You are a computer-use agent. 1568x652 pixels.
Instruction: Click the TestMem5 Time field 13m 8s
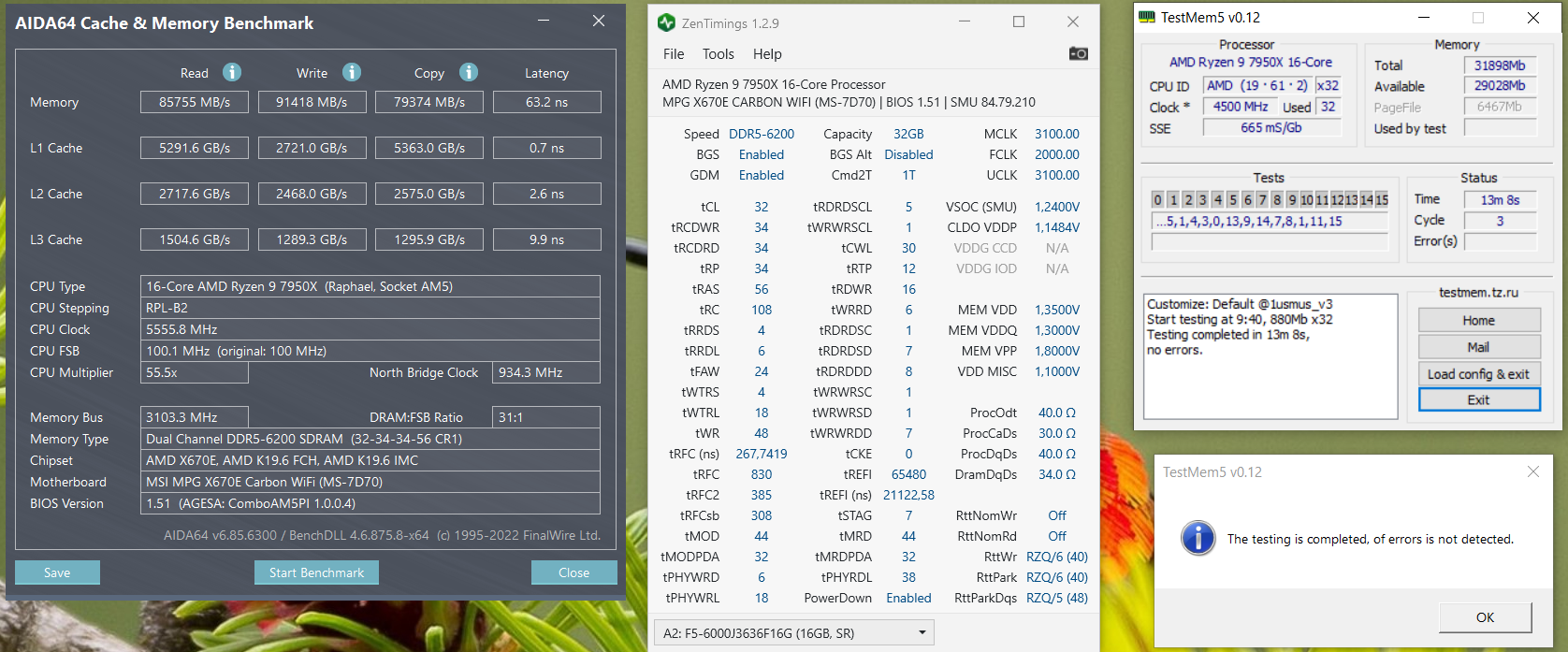pos(1500,199)
